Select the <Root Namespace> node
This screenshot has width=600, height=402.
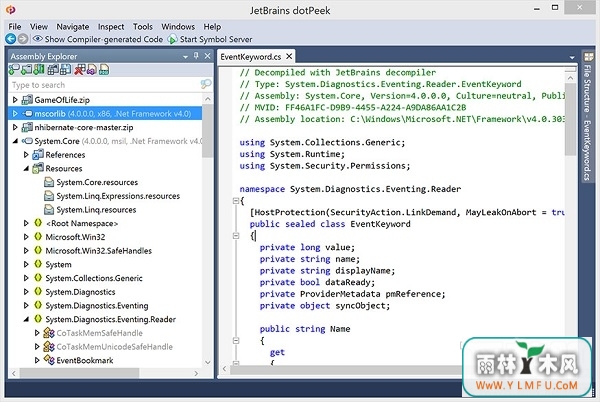(x=82, y=223)
